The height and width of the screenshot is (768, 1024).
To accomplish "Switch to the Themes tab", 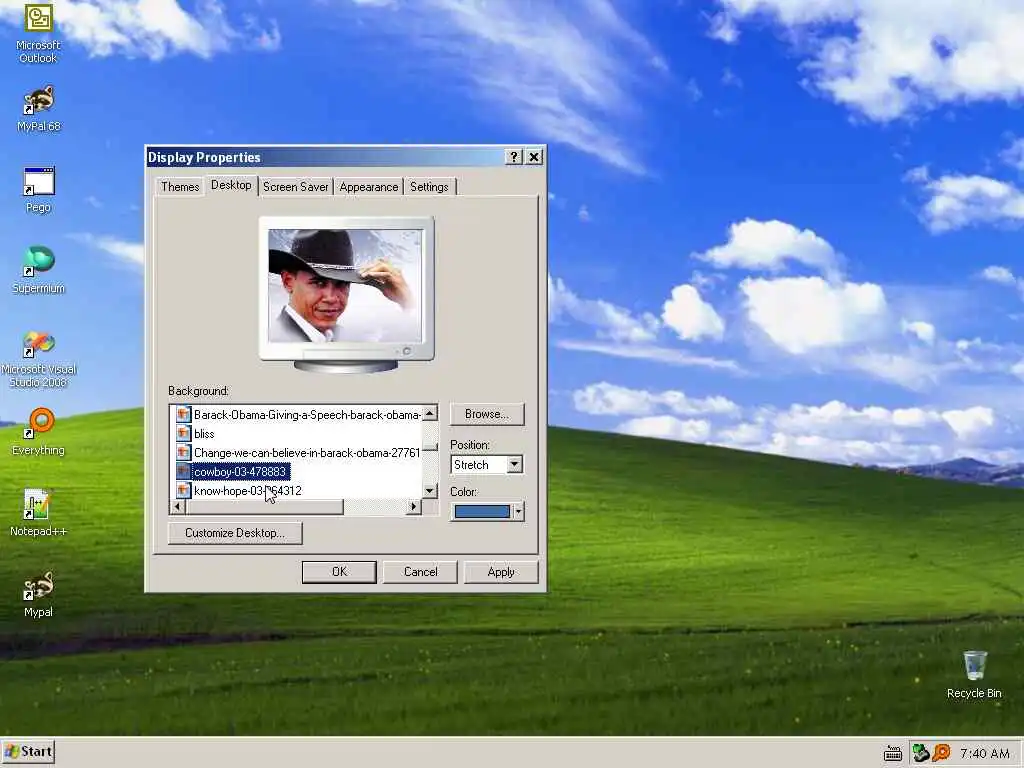I will click(180, 187).
